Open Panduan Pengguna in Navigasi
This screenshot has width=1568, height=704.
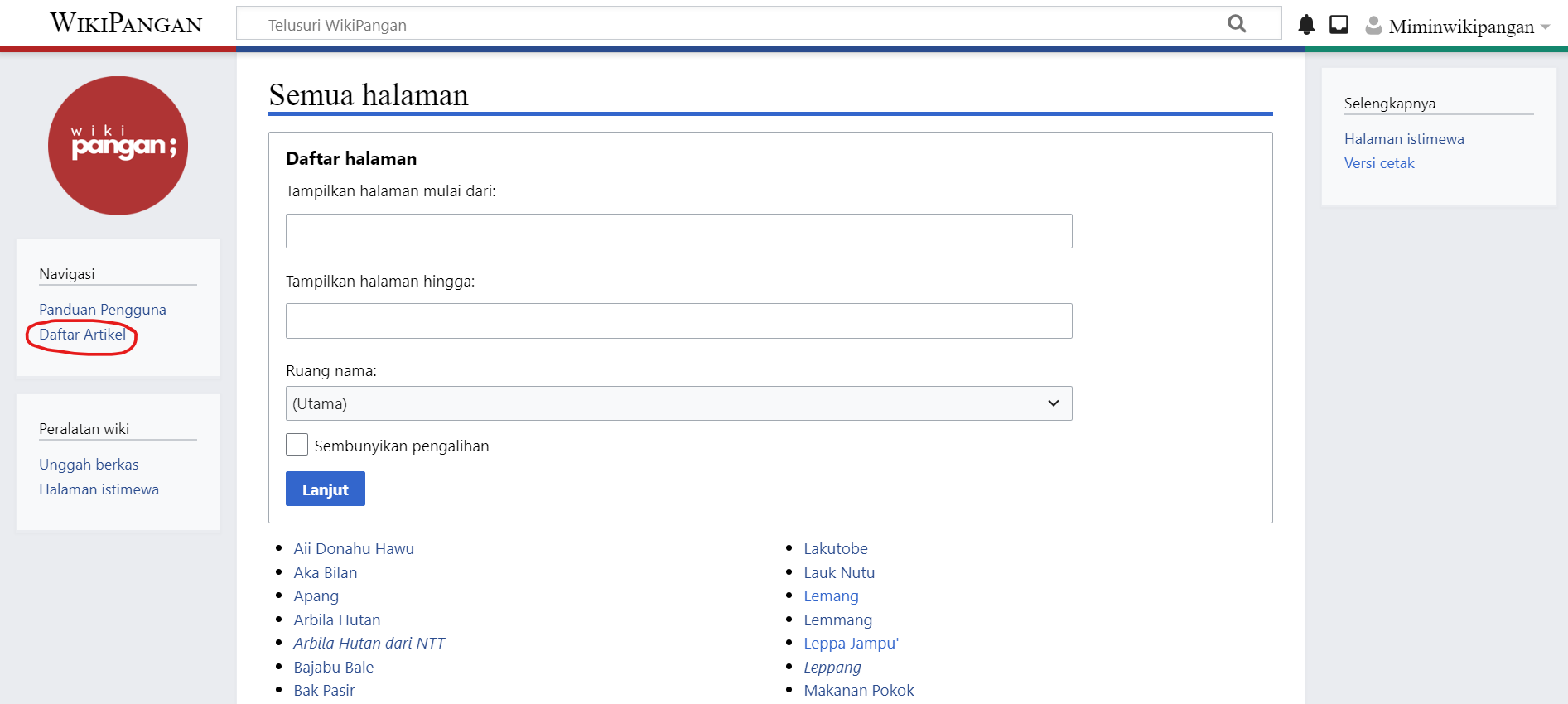coord(103,310)
